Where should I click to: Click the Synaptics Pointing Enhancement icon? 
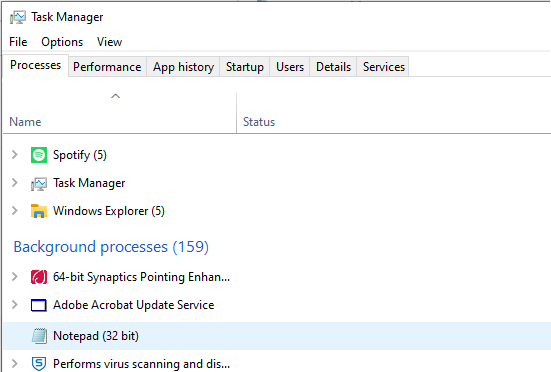[x=39, y=277]
